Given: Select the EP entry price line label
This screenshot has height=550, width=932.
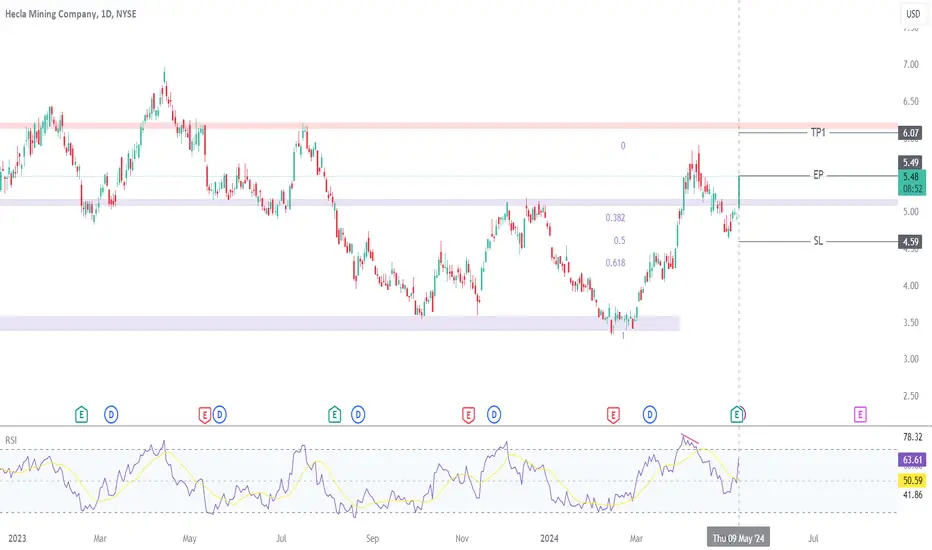Looking at the screenshot, I should pos(818,175).
